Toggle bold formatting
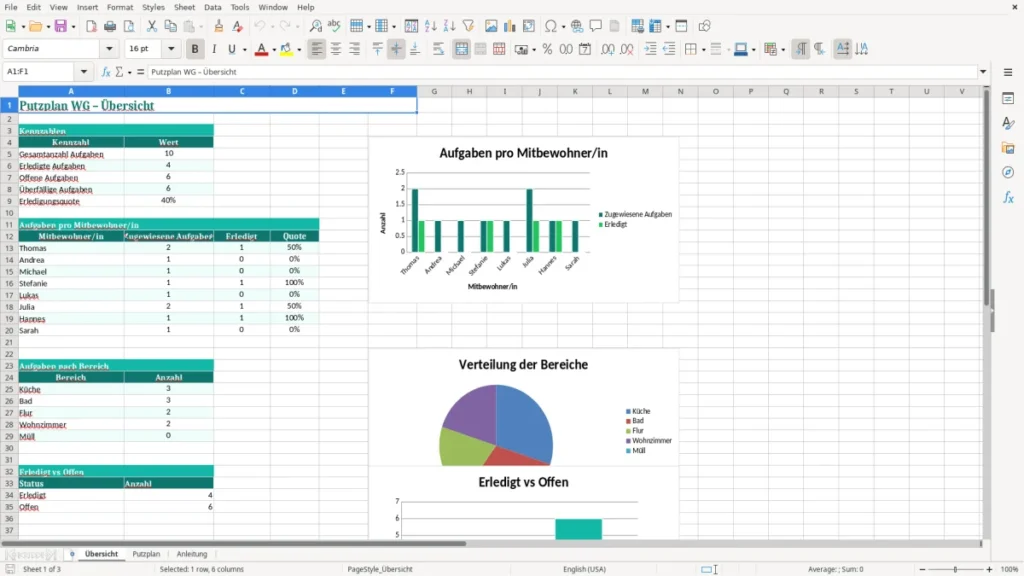Screen dimensions: 1024x576 click(x=195, y=49)
